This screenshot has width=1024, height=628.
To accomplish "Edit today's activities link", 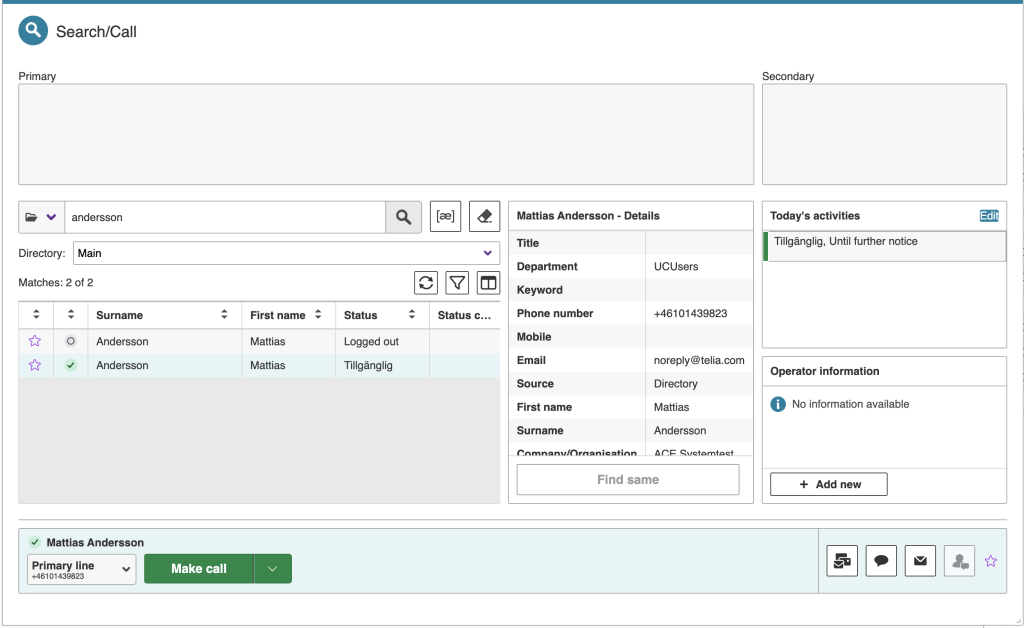I will pos(988,216).
